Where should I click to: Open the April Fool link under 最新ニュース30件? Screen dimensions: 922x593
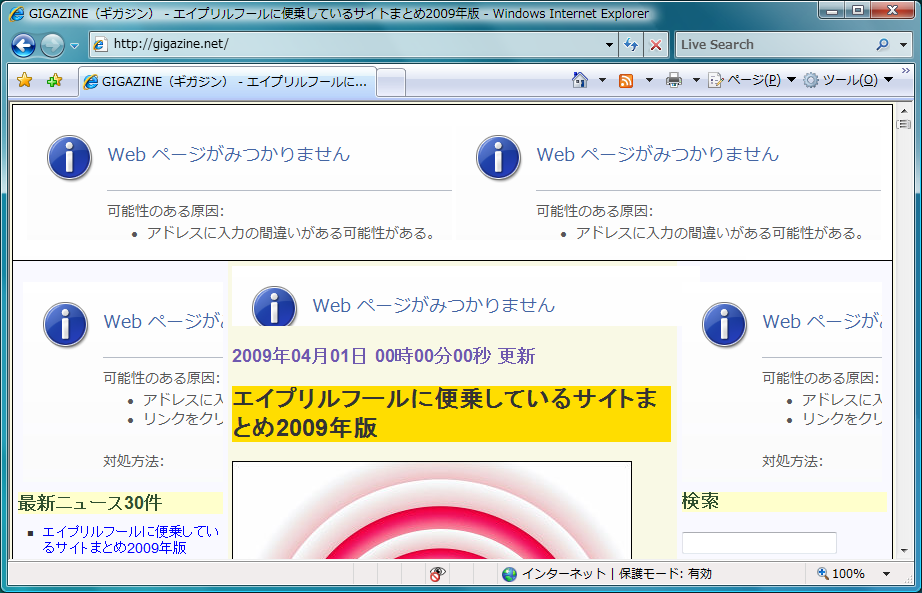[x=130, y=539]
